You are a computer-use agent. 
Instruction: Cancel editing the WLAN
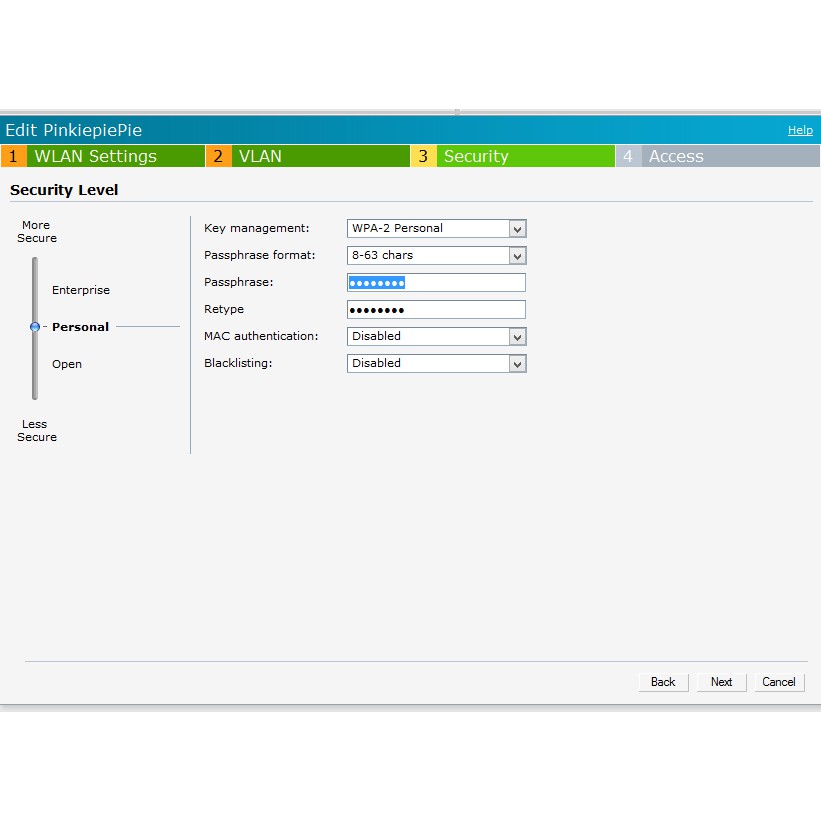click(779, 682)
